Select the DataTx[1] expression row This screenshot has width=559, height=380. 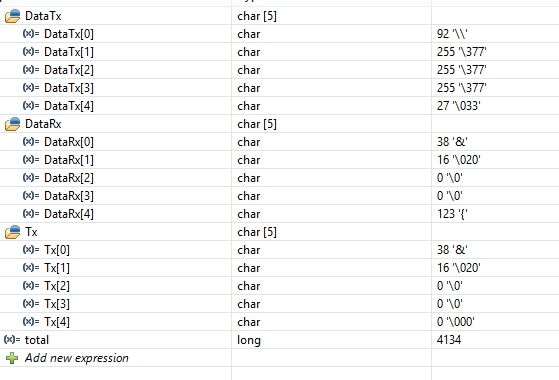click(280, 52)
